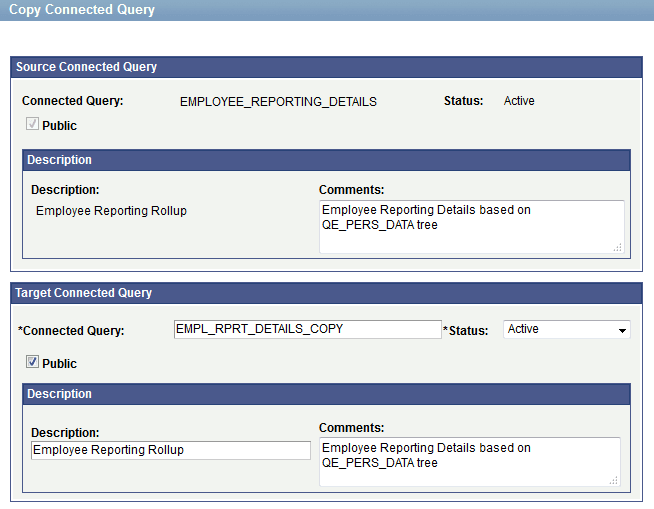Click the *Status: label in target section
The height and width of the screenshot is (509, 654).
click(x=465, y=330)
